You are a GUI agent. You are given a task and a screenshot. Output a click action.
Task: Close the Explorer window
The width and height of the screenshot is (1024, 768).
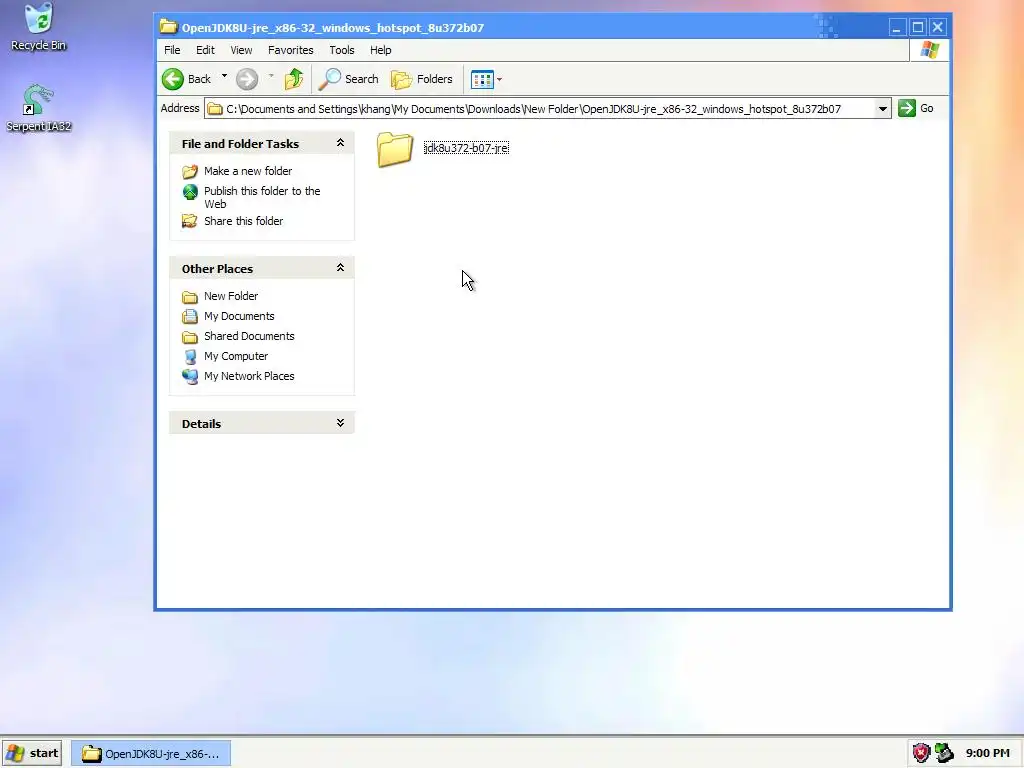point(938,27)
